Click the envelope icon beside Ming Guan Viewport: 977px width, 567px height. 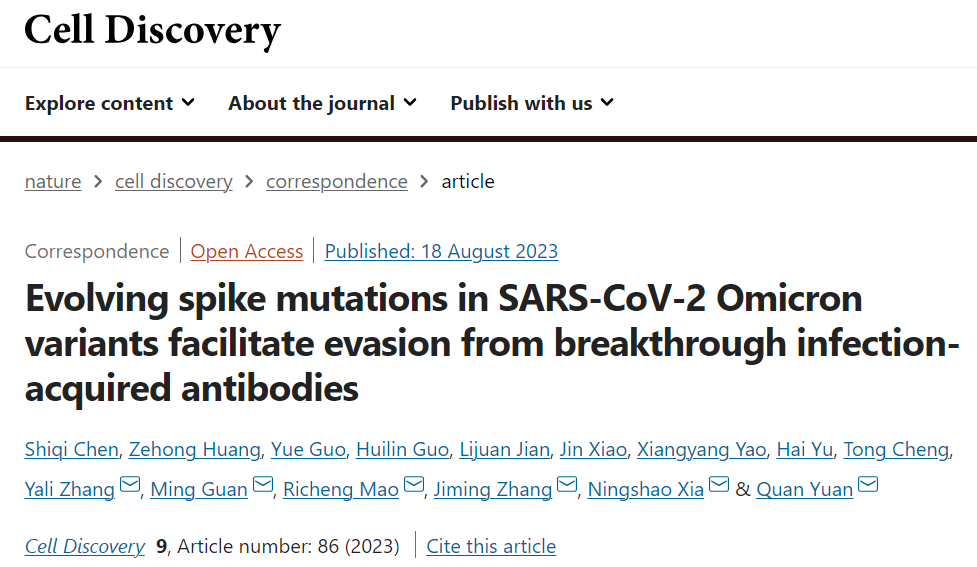pos(263,487)
